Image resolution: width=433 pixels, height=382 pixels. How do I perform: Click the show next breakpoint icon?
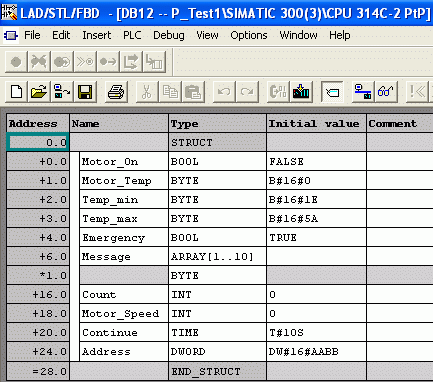85,62
